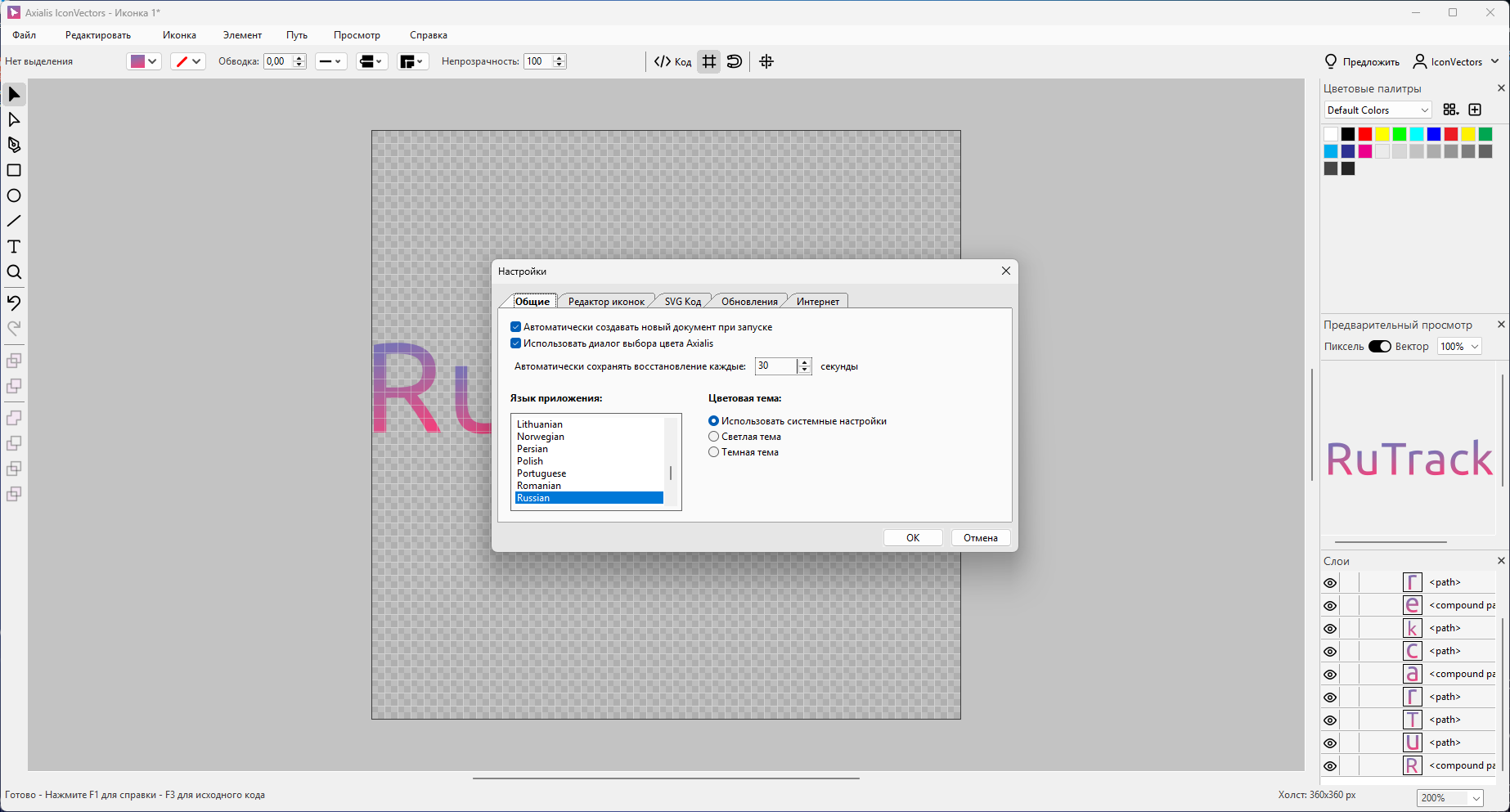This screenshot has height=812, width=1510.
Task: Open the Справка menu
Action: coord(429,35)
